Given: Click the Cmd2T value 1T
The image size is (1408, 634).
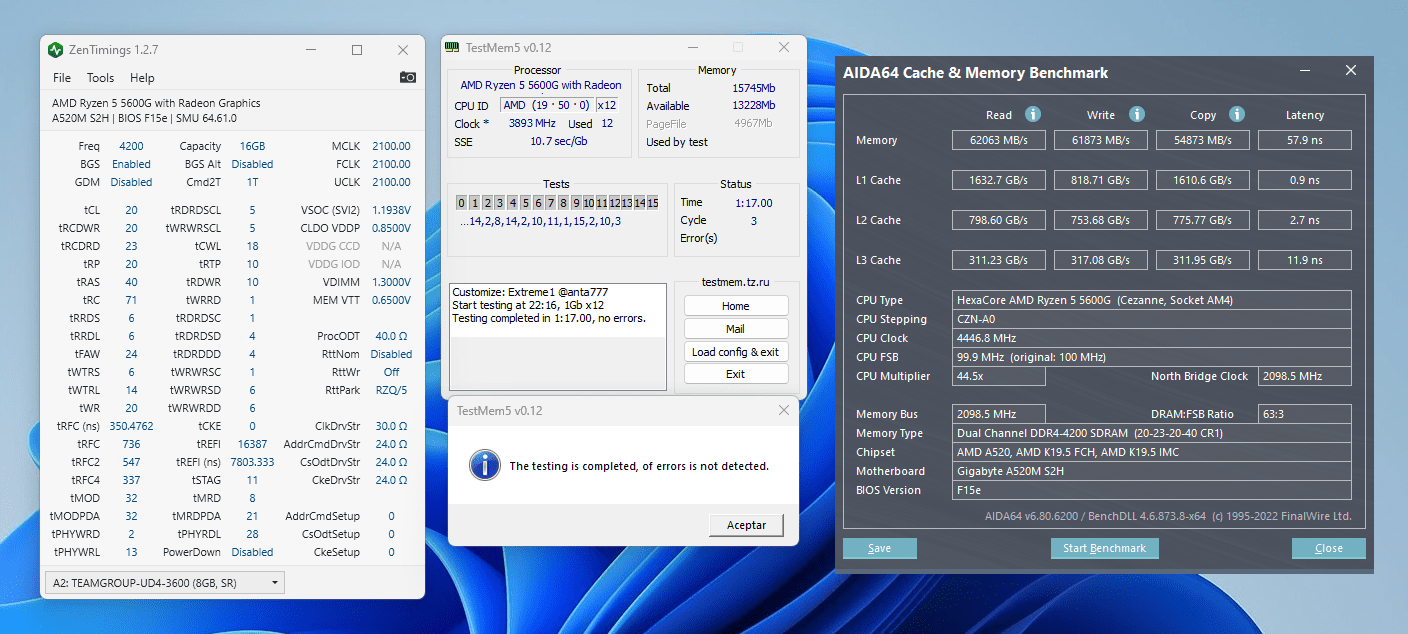Looking at the screenshot, I should point(252,182).
